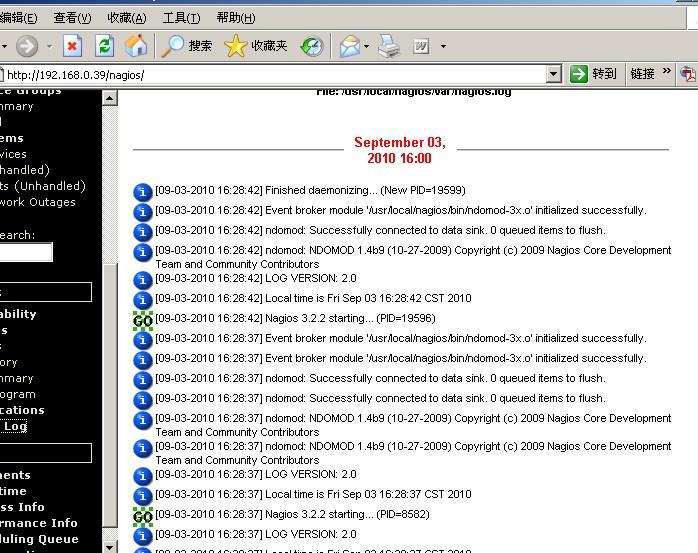The height and width of the screenshot is (553, 698).
Task: Refresh the page with the Refresh icon
Action: click(105, 45)
